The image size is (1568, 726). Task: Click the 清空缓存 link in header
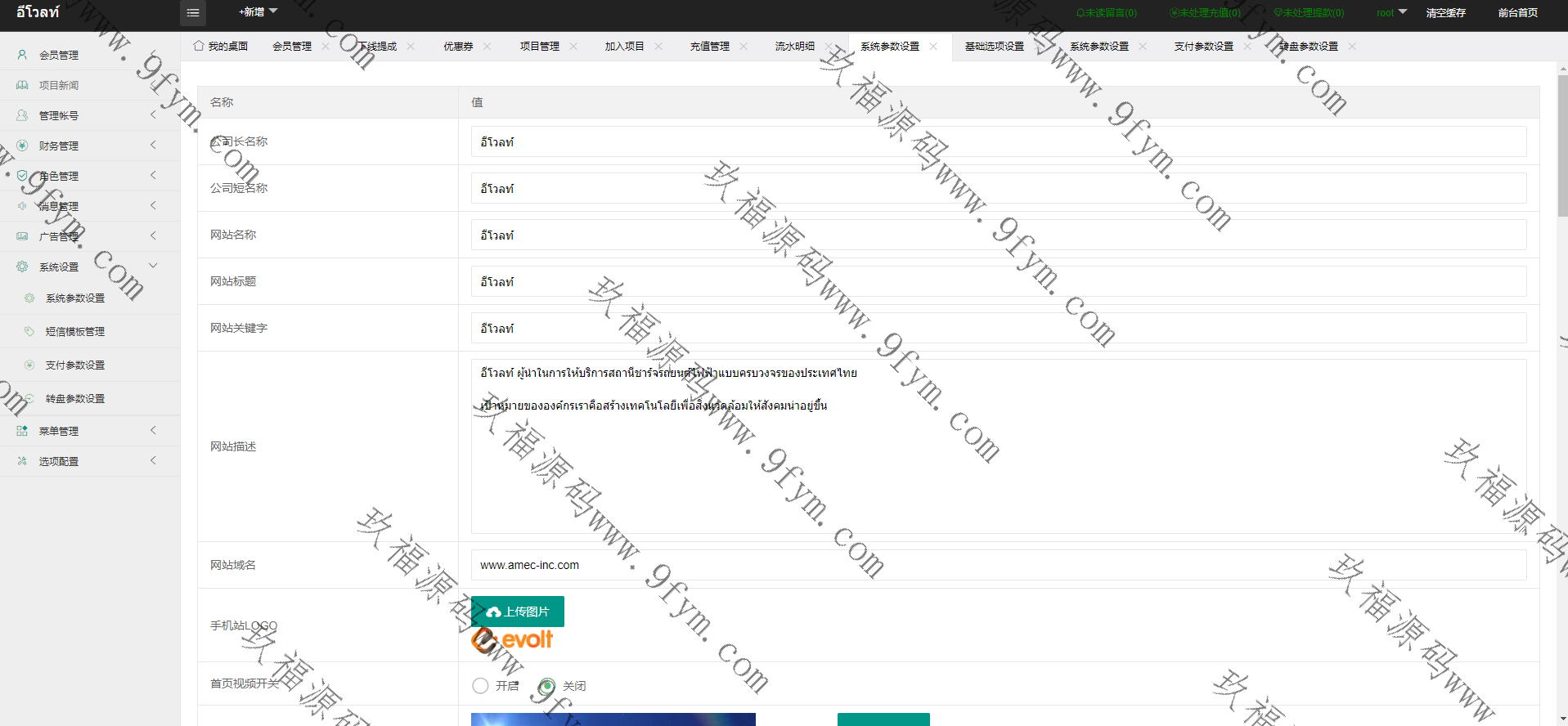[1445, 13]
